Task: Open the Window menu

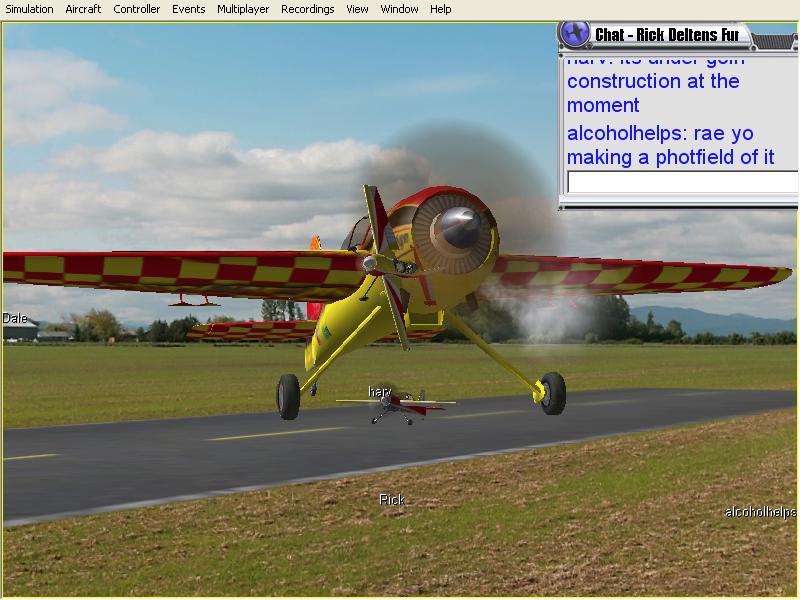Action: 399,9
